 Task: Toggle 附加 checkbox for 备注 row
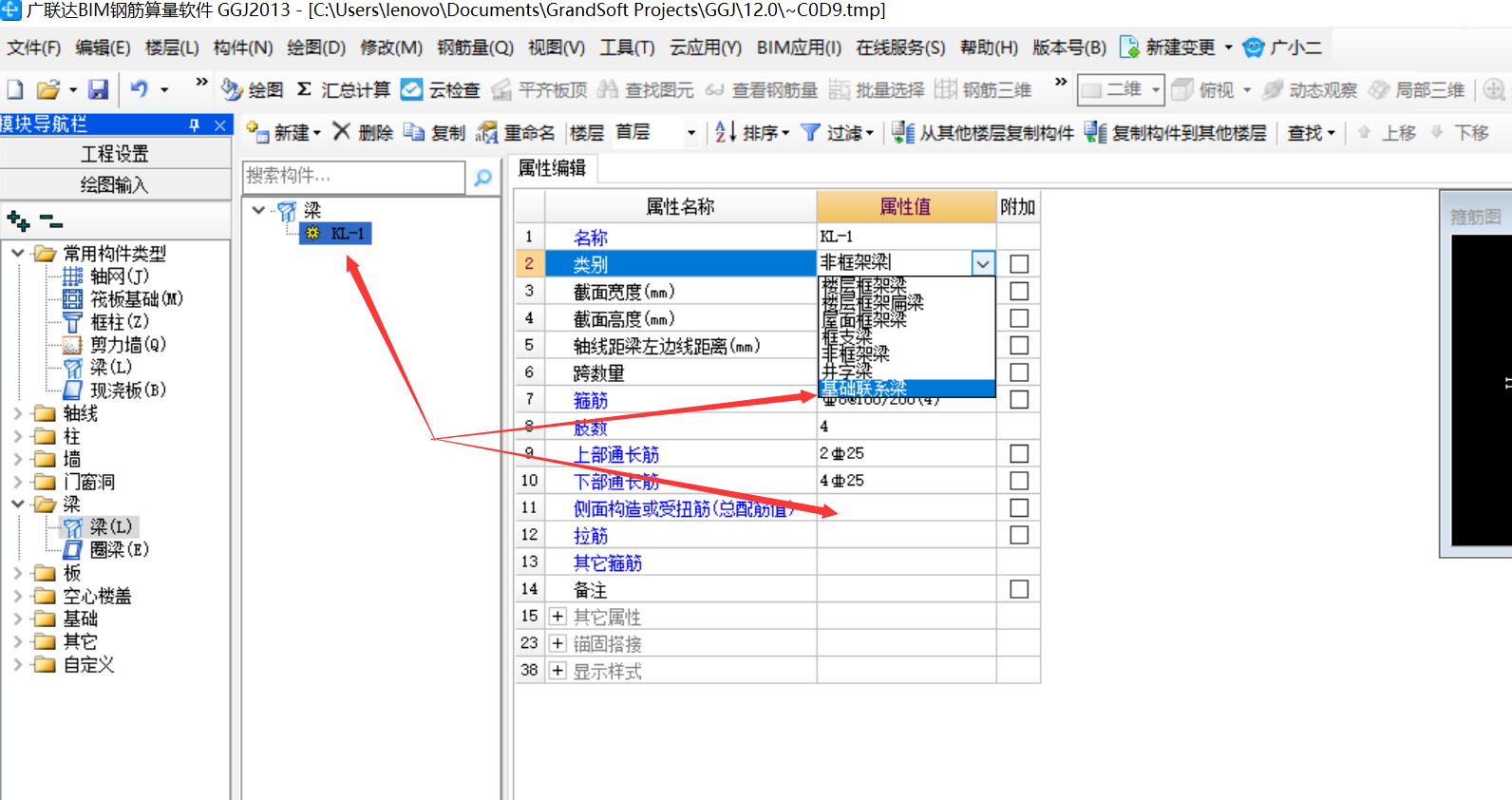(1019, 589)
